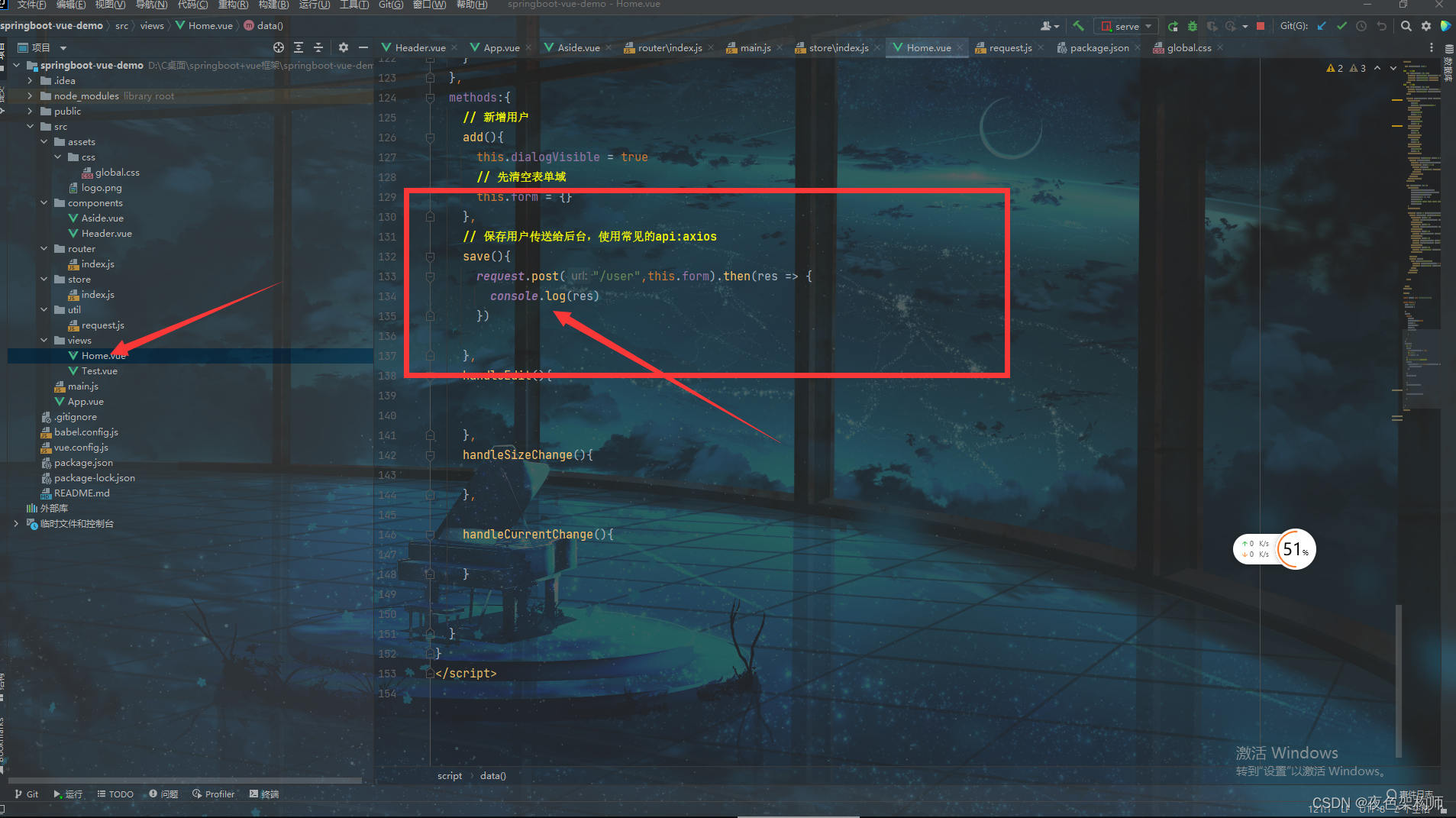This screenshot has height=818, width=1456.
Task: Click the warnings indicator showing 2 and 3
Action: [x=1347, y=68]
